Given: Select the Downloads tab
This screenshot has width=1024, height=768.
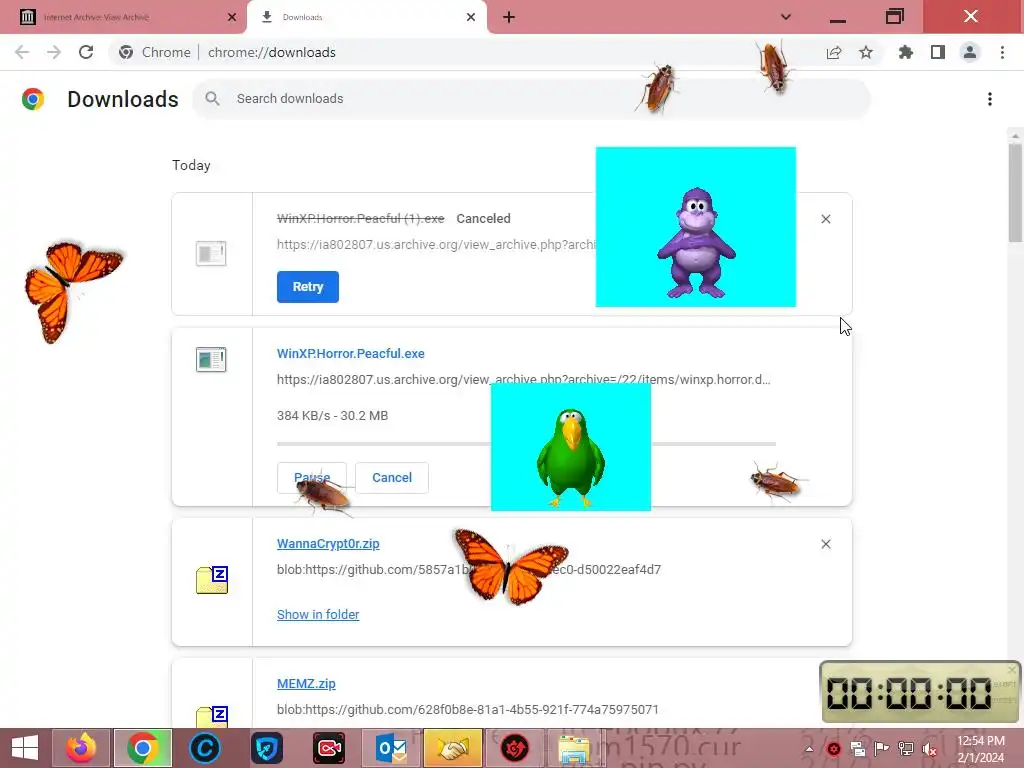Looking at the screenshot, I should point(366,17).
